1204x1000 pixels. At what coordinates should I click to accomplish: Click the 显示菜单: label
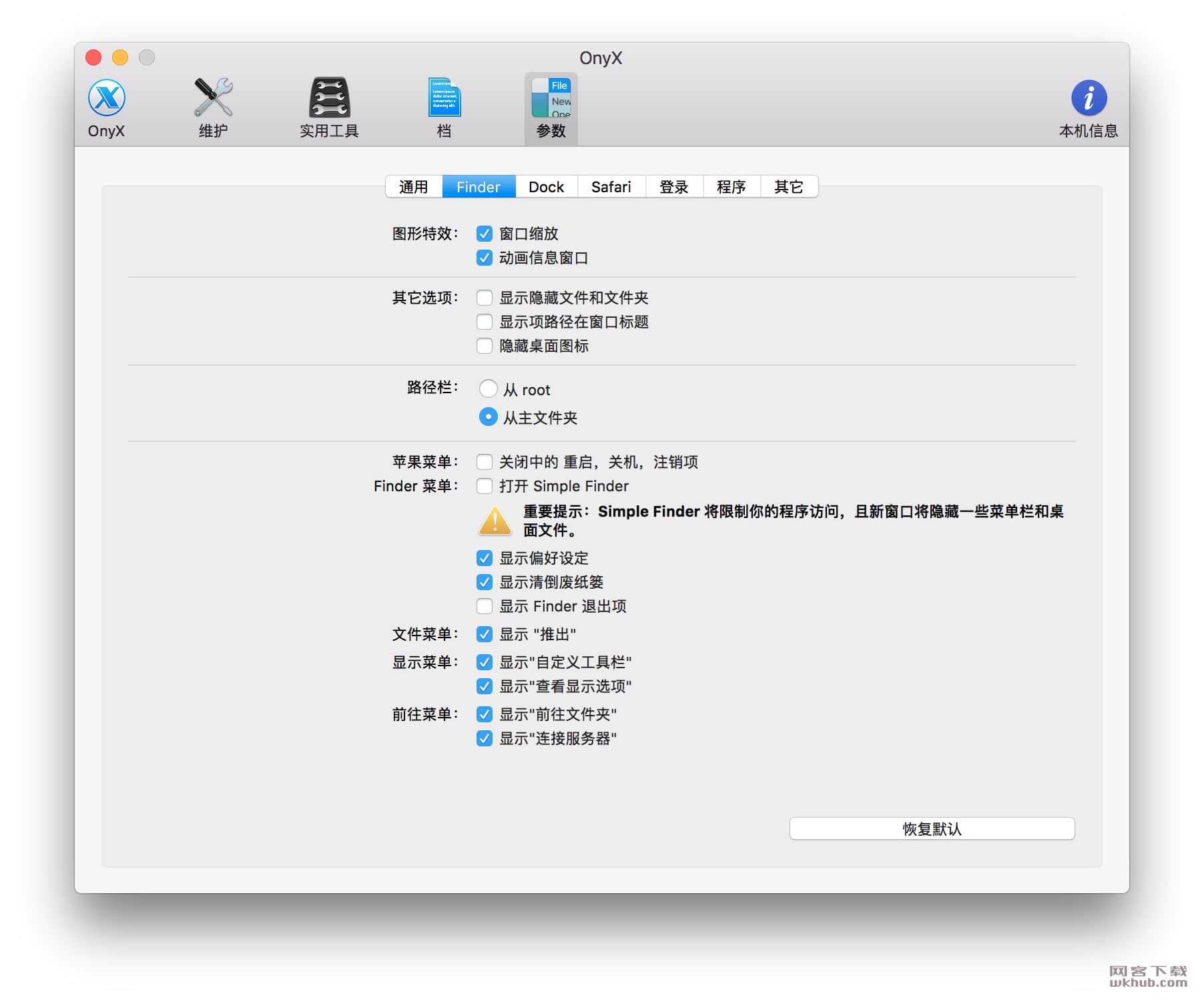click(x=425, y=662)
